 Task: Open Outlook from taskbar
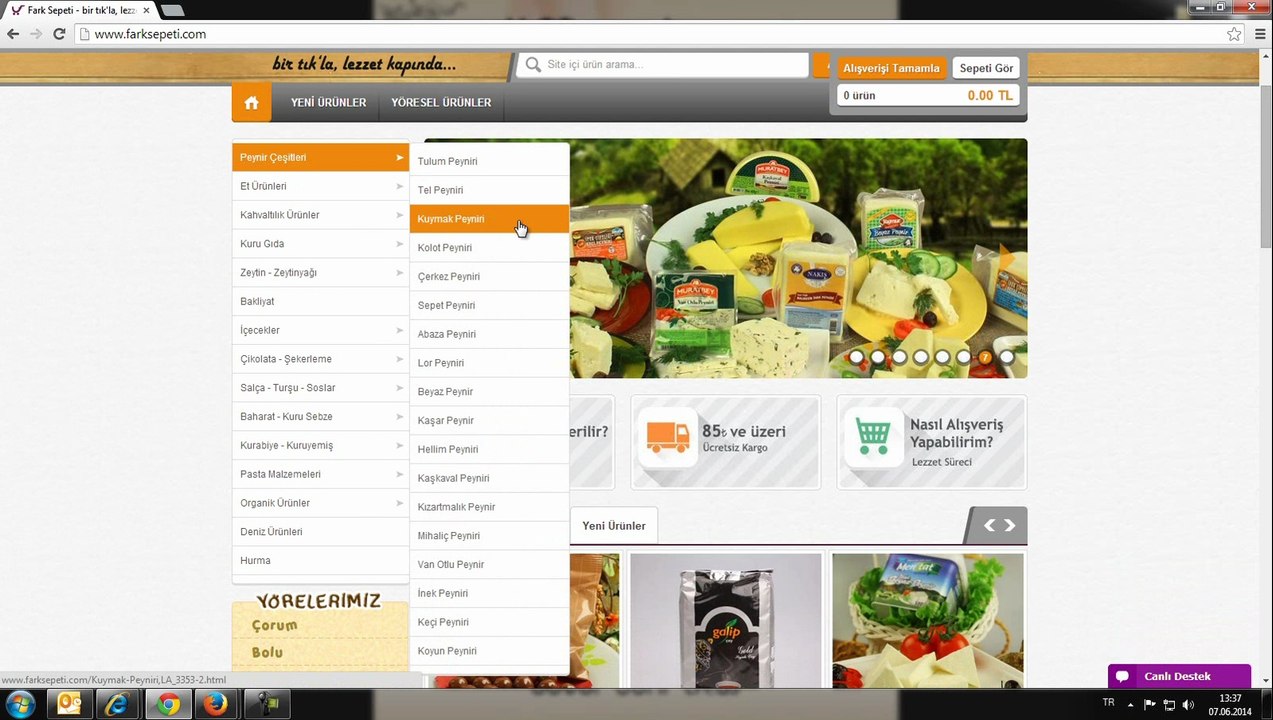[70, 704]
